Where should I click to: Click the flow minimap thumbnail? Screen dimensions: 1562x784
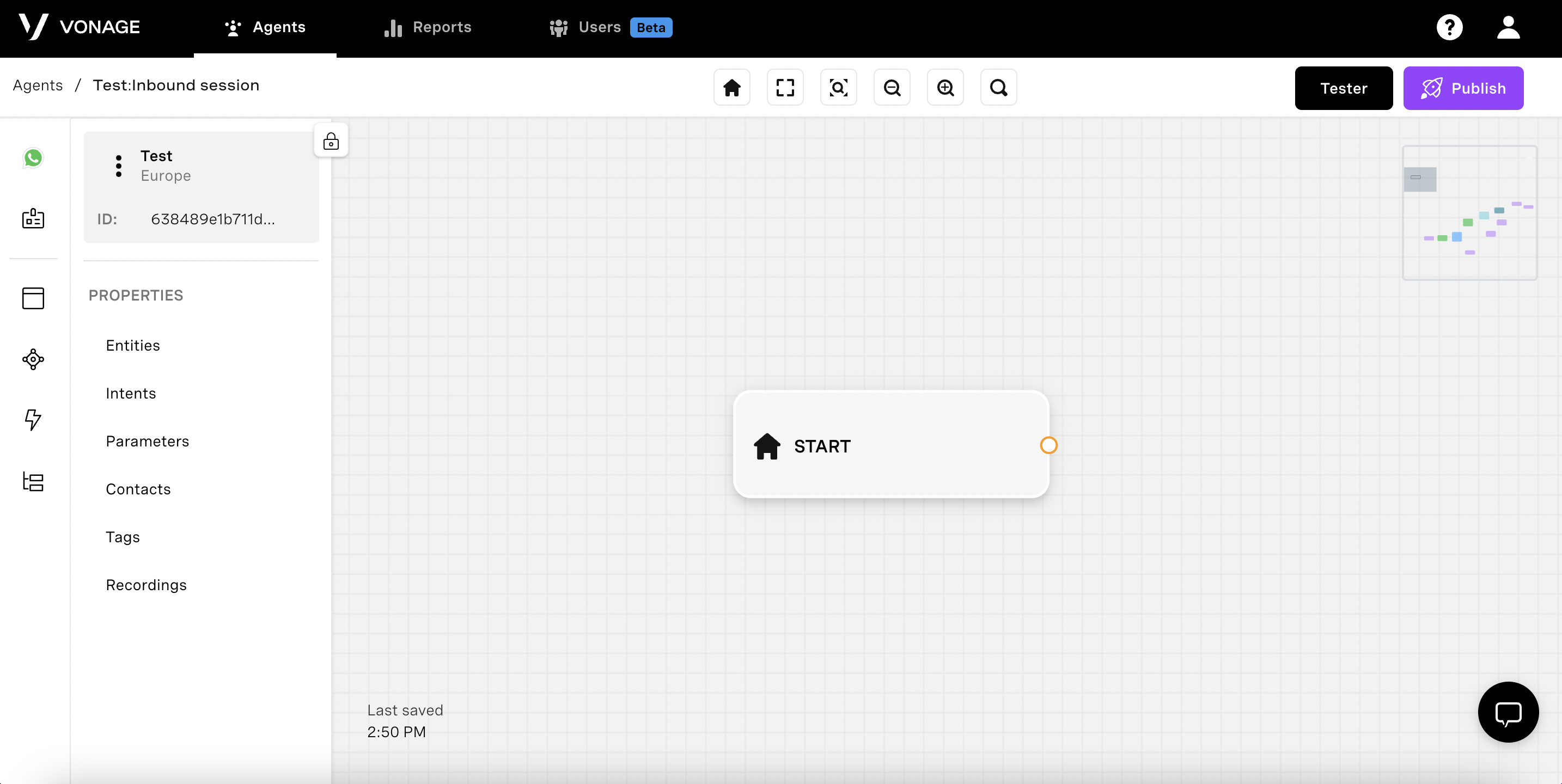(x=1469, y=213)
